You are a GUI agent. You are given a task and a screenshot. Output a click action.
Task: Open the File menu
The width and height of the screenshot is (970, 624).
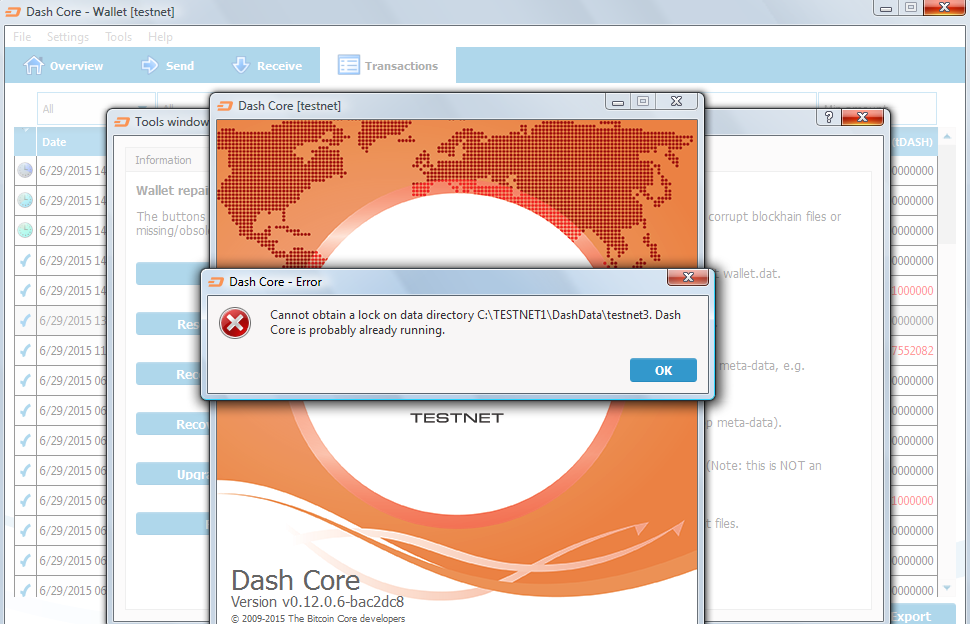[22, 37]
